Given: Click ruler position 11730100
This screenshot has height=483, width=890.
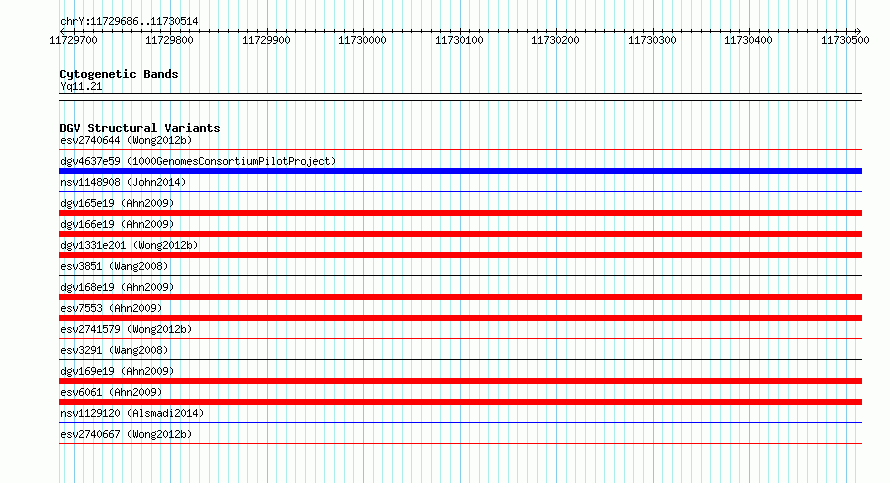Looking at the screenshot, I should tap(459, 40).
